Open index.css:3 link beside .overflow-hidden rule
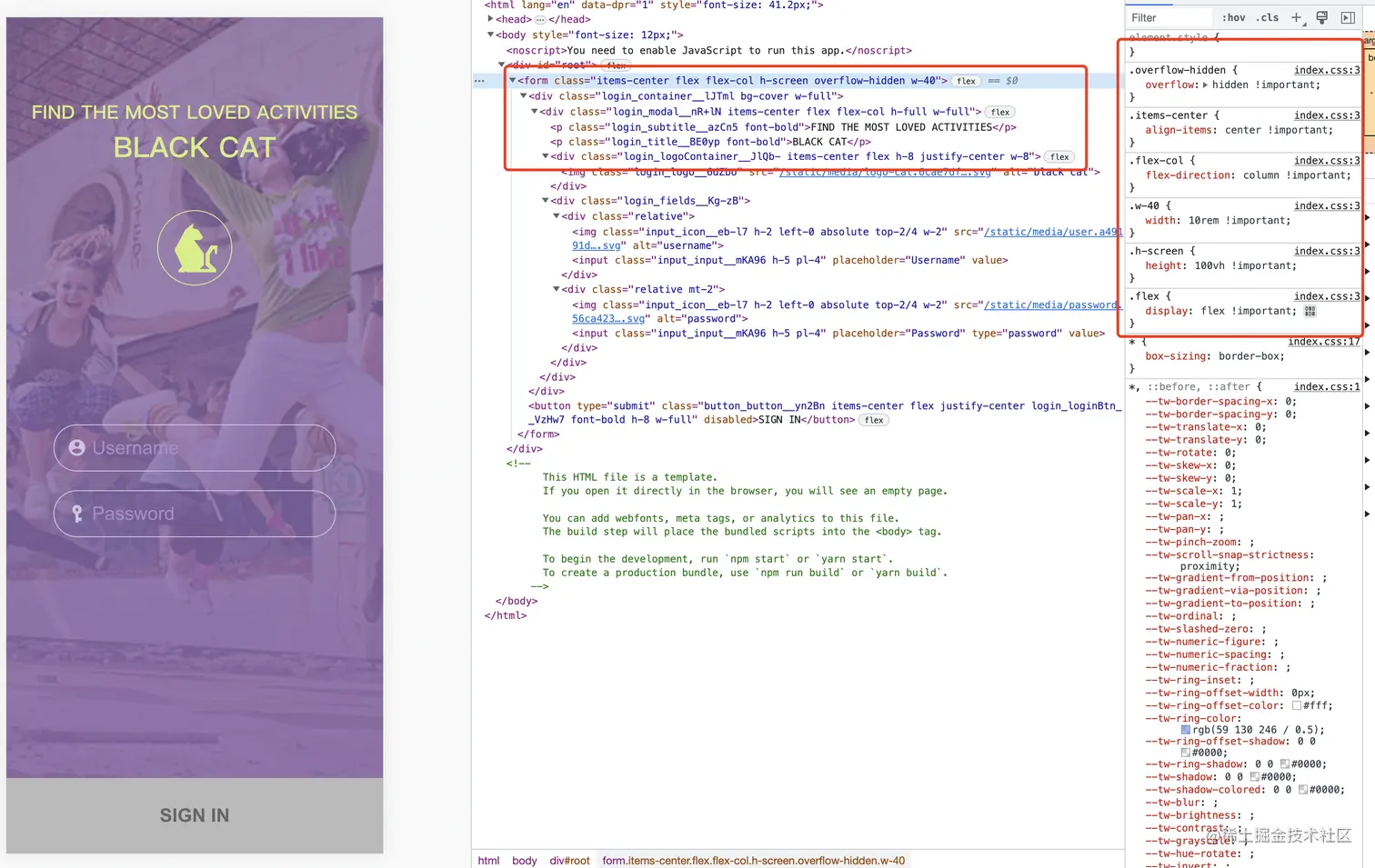The width and height of the screenshot is (1375, 868). [x=1327, y=70]
